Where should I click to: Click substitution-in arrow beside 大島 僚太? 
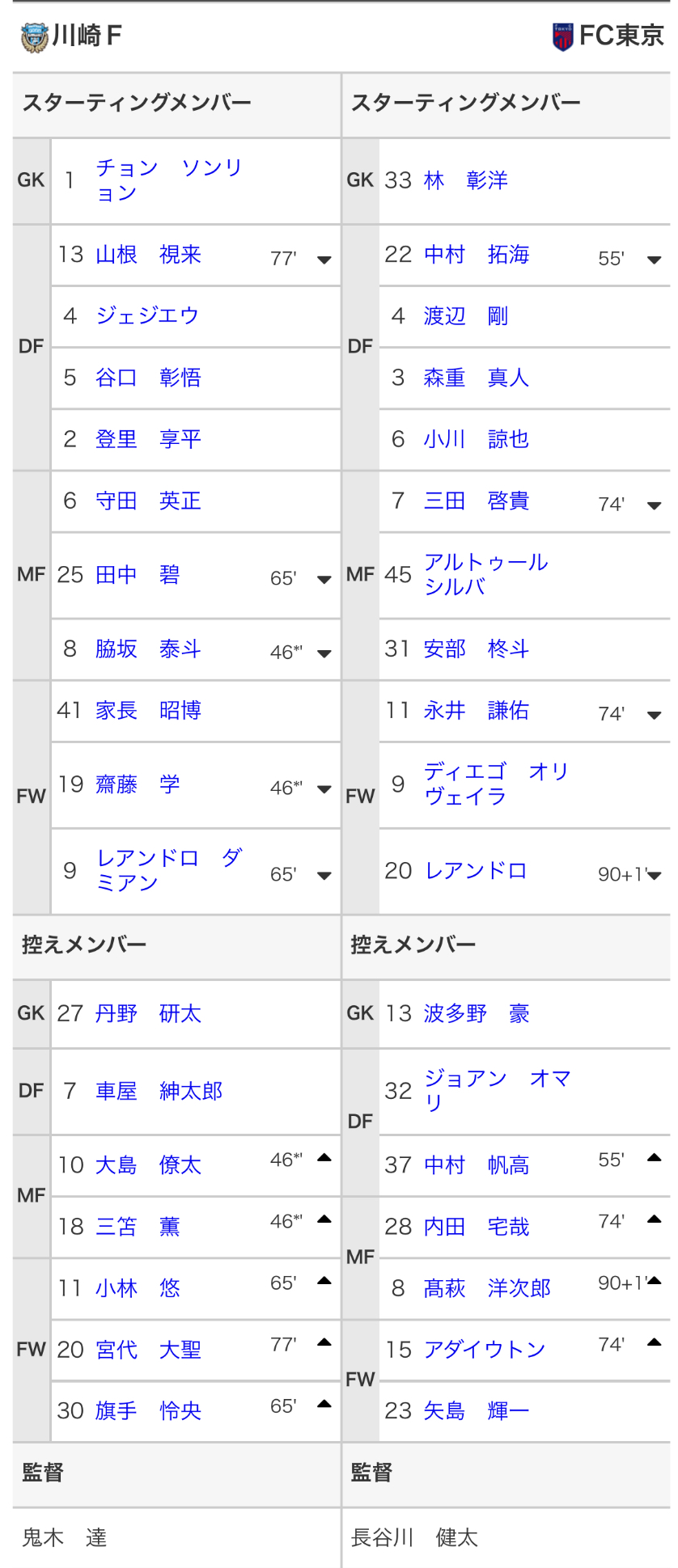(x=324, y=1158)
